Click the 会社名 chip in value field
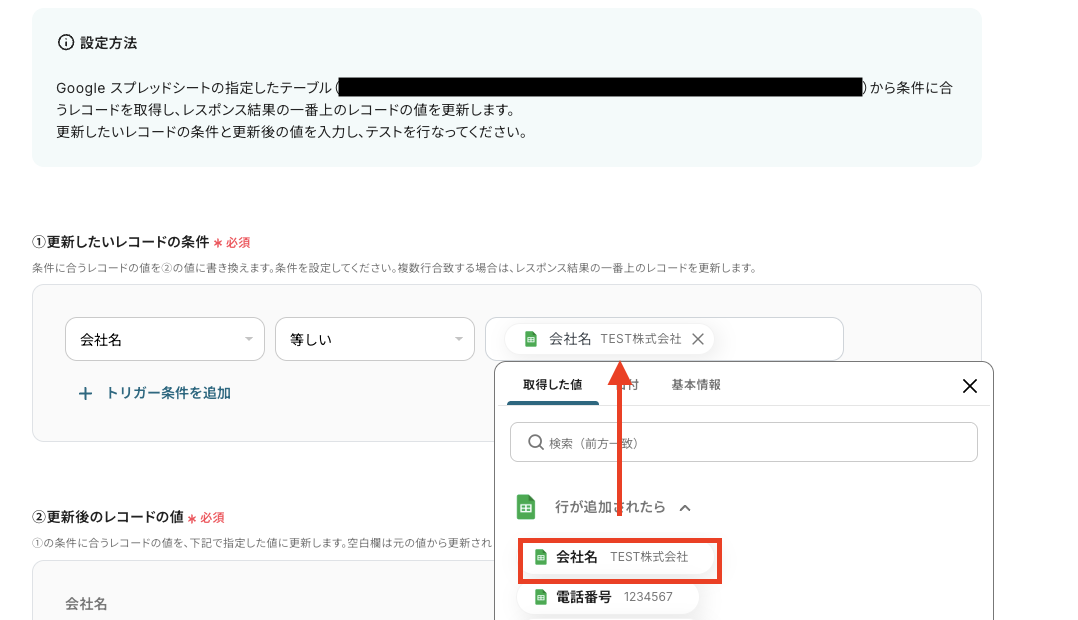 click(x=609, y=339)
